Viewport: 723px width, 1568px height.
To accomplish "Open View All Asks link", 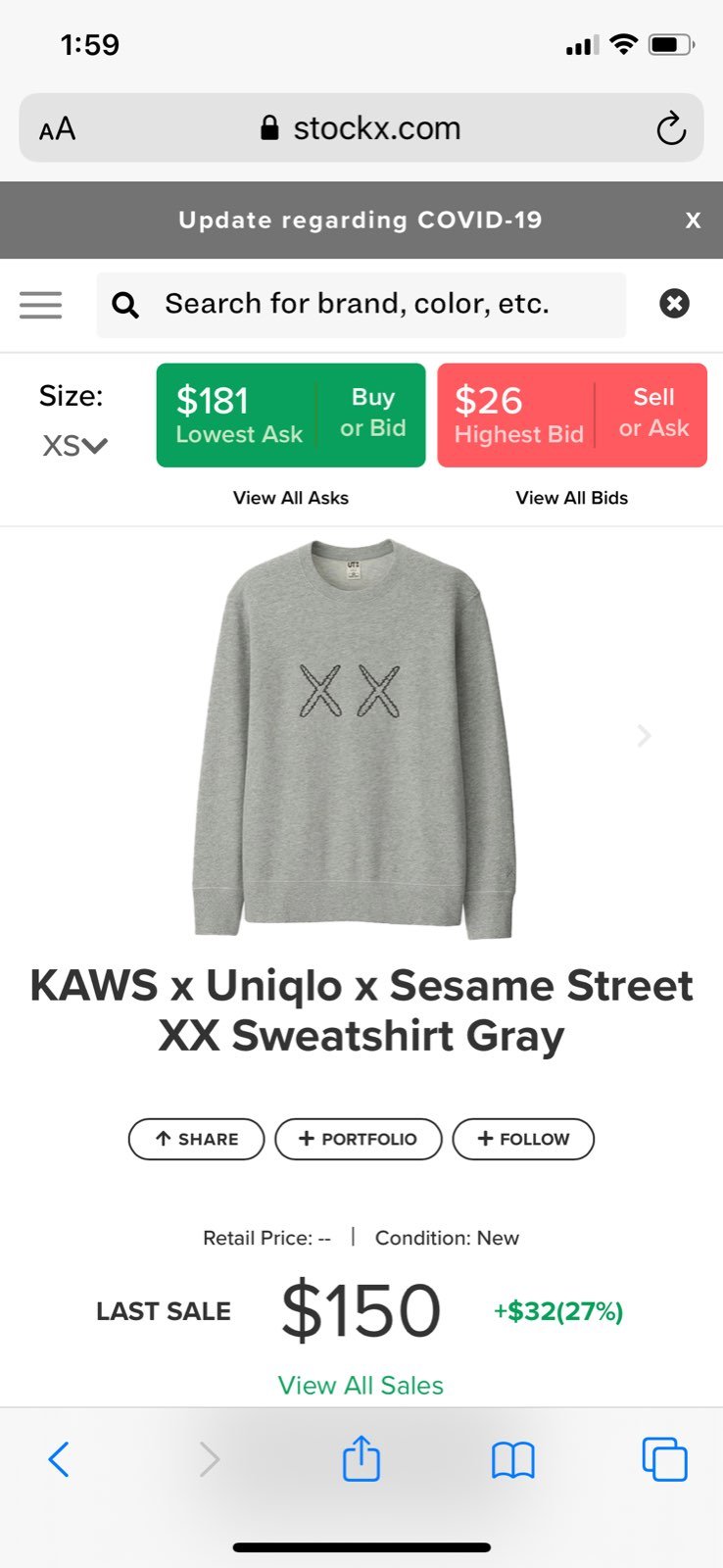I will (x=291, y=498).
